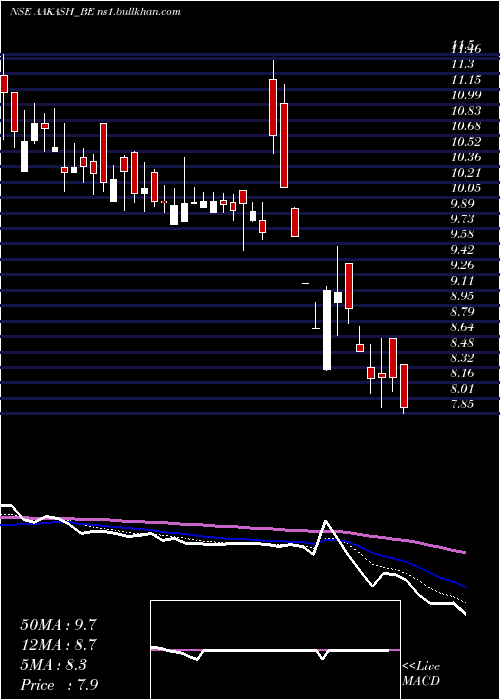The height and width of the screenshot is (700, 500).
Task: Select the 9.42 price axis label
Action: pyautogui.click(x=464, y=250)
